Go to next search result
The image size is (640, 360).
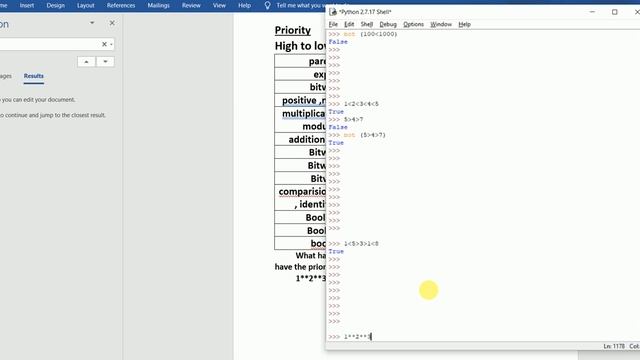tap(105, 62)
